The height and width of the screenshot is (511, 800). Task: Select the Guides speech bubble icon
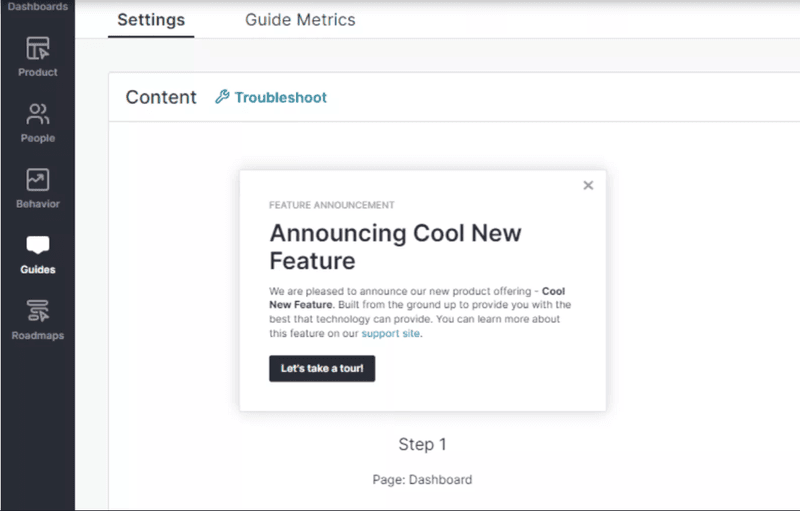click(x=37, y=246)
